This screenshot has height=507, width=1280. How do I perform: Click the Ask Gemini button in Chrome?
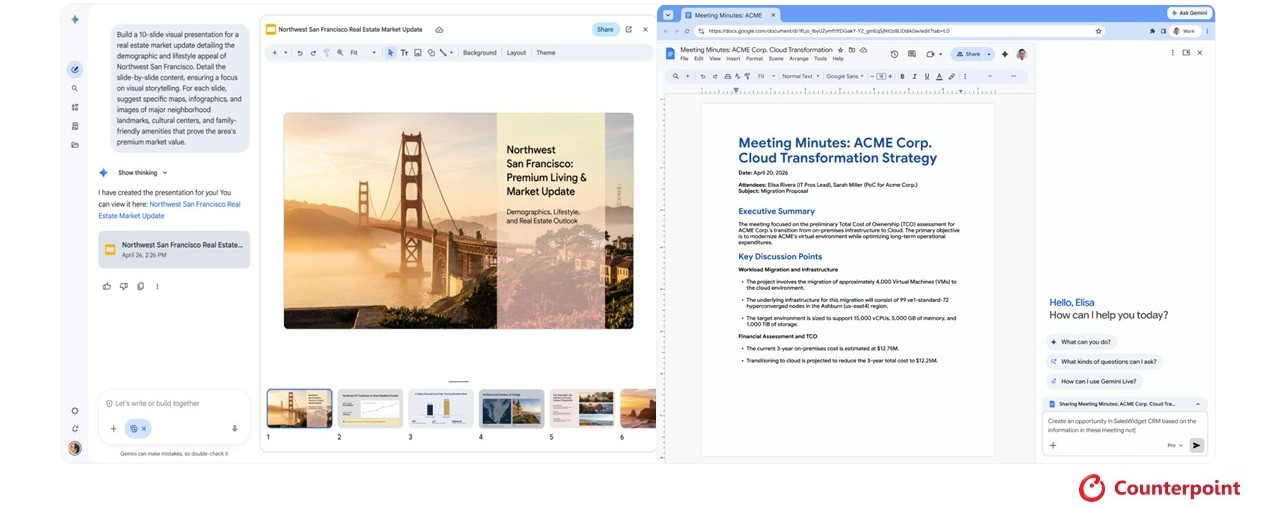(1189, 13)
